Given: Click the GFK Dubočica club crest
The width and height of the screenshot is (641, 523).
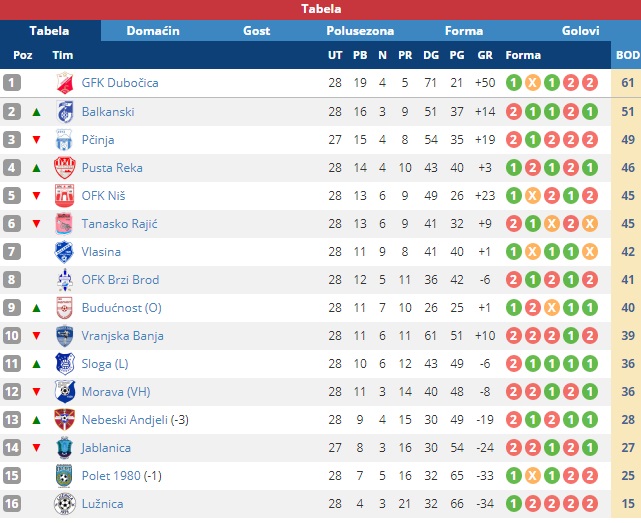Looking at the screenshot, I should [x=64, y=83].
